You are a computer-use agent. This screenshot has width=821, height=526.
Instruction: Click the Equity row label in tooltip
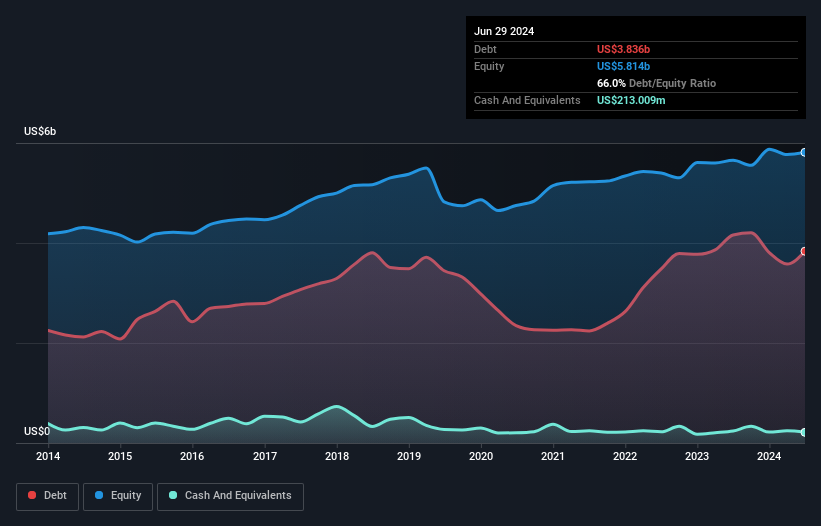coord(489,66)
